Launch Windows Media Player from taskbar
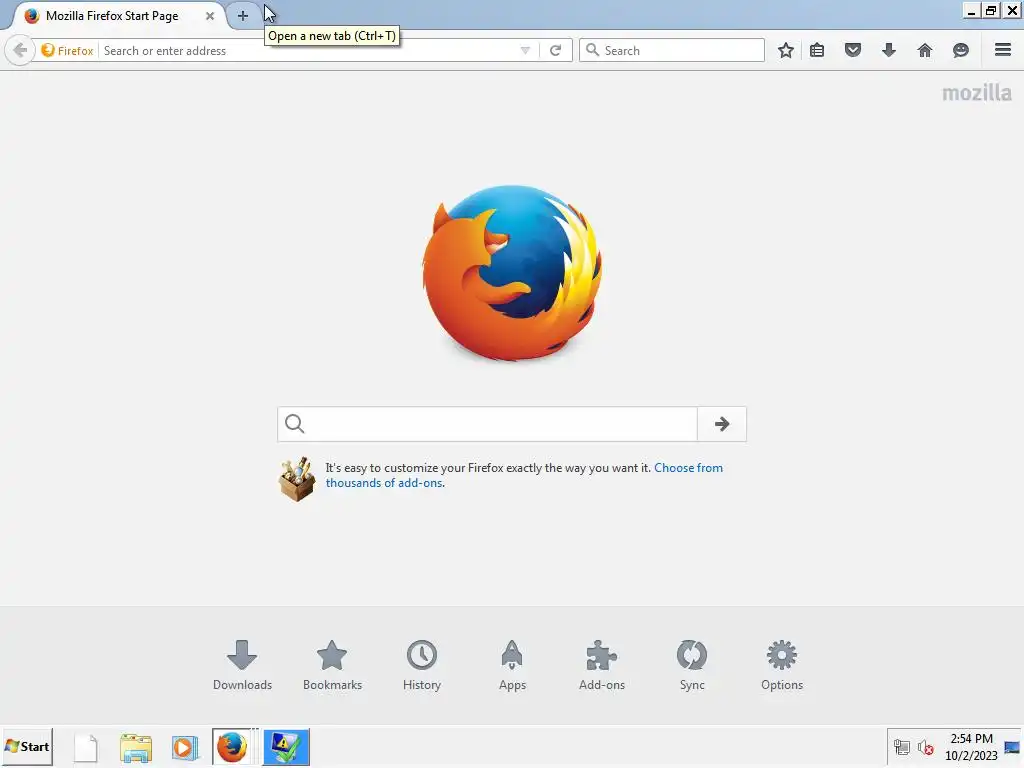The width and height of the screenshot is (1024, 768). 185,747
